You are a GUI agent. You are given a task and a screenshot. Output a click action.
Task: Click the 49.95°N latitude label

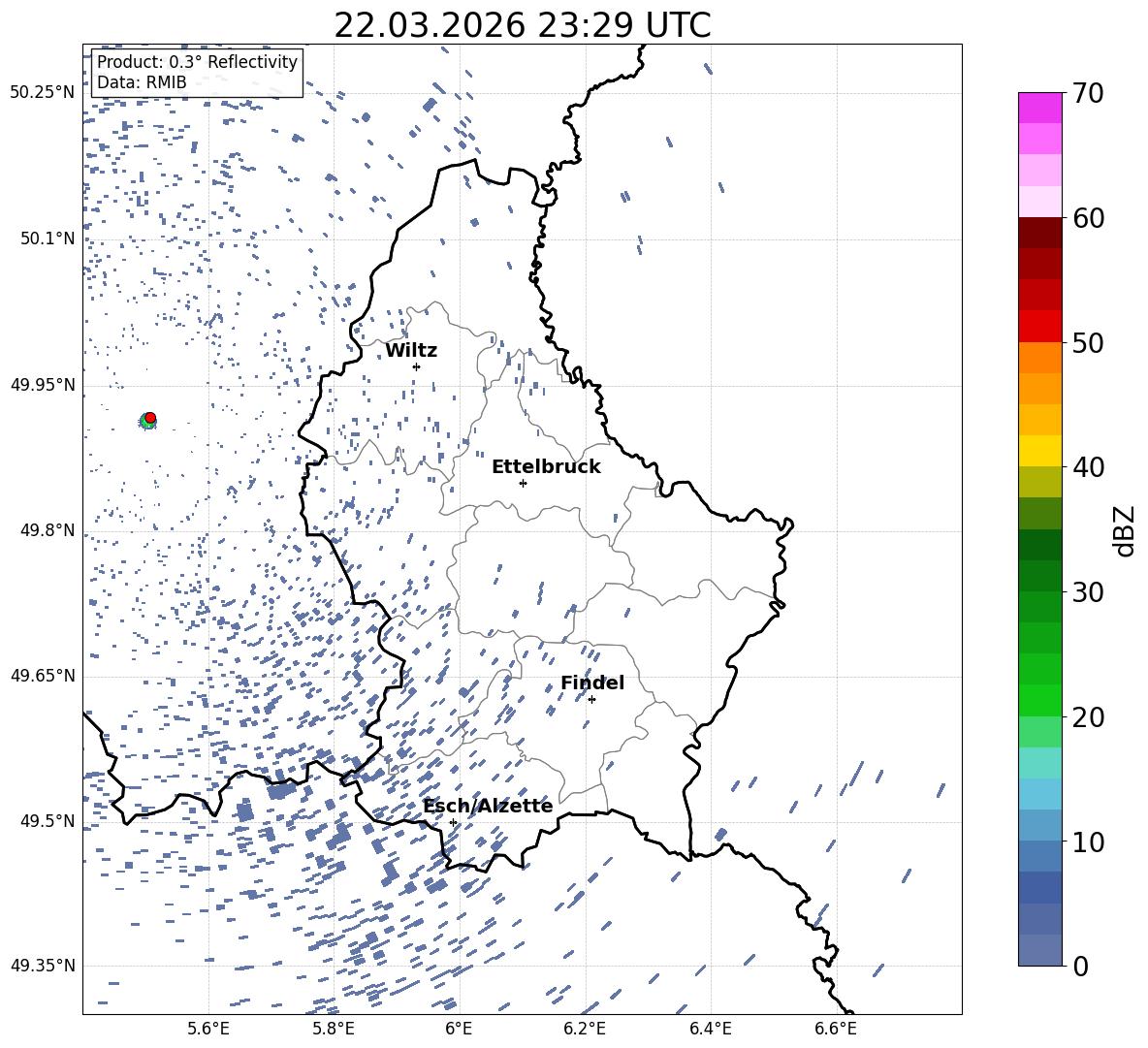click(x=43, y=385)
